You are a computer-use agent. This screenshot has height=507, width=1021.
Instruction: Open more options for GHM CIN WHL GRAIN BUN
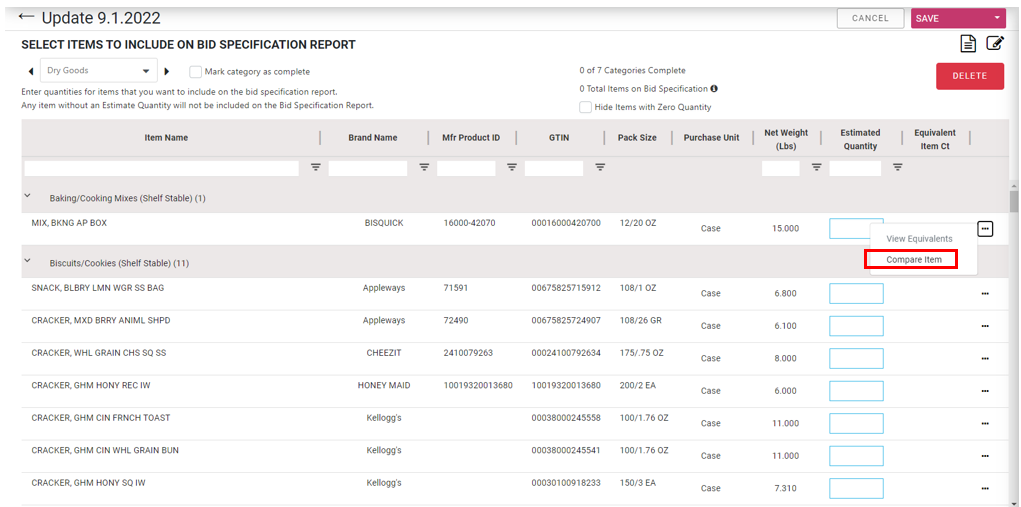[x=985, y=456]
